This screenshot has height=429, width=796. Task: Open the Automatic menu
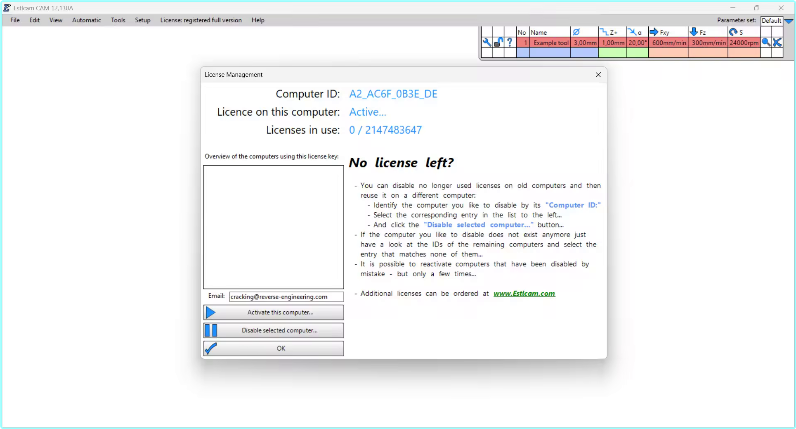[86, 20]
